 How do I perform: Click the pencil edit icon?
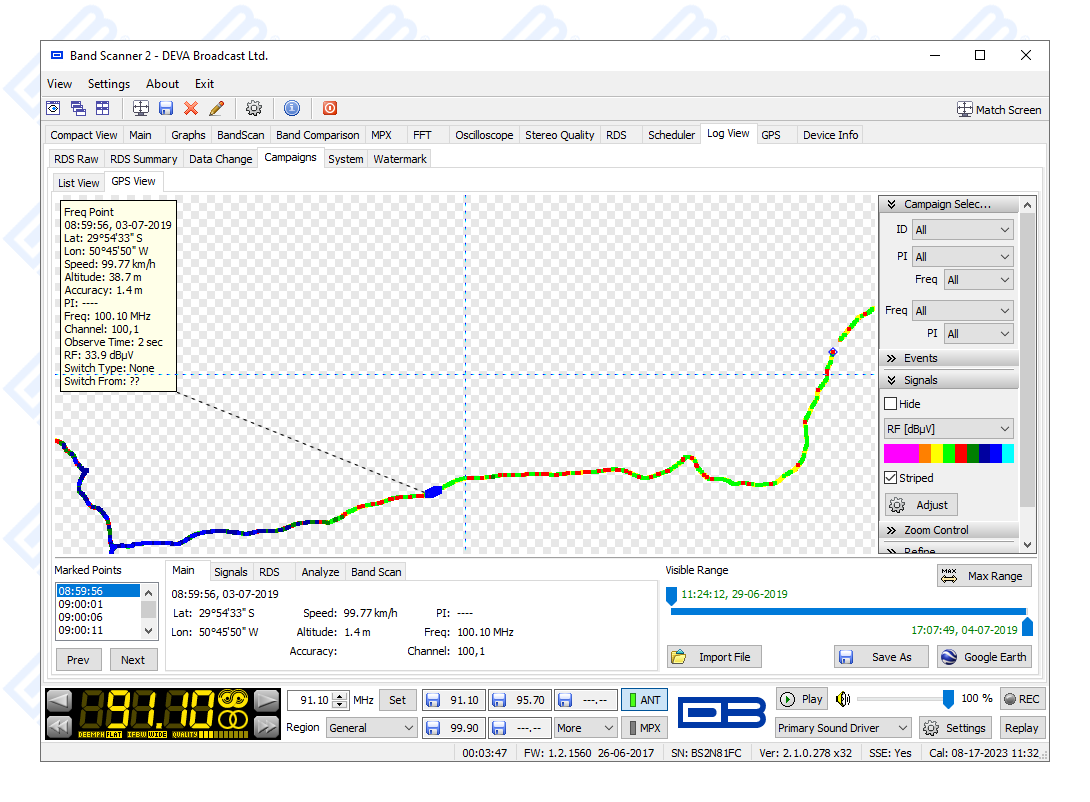click(216, 108)
